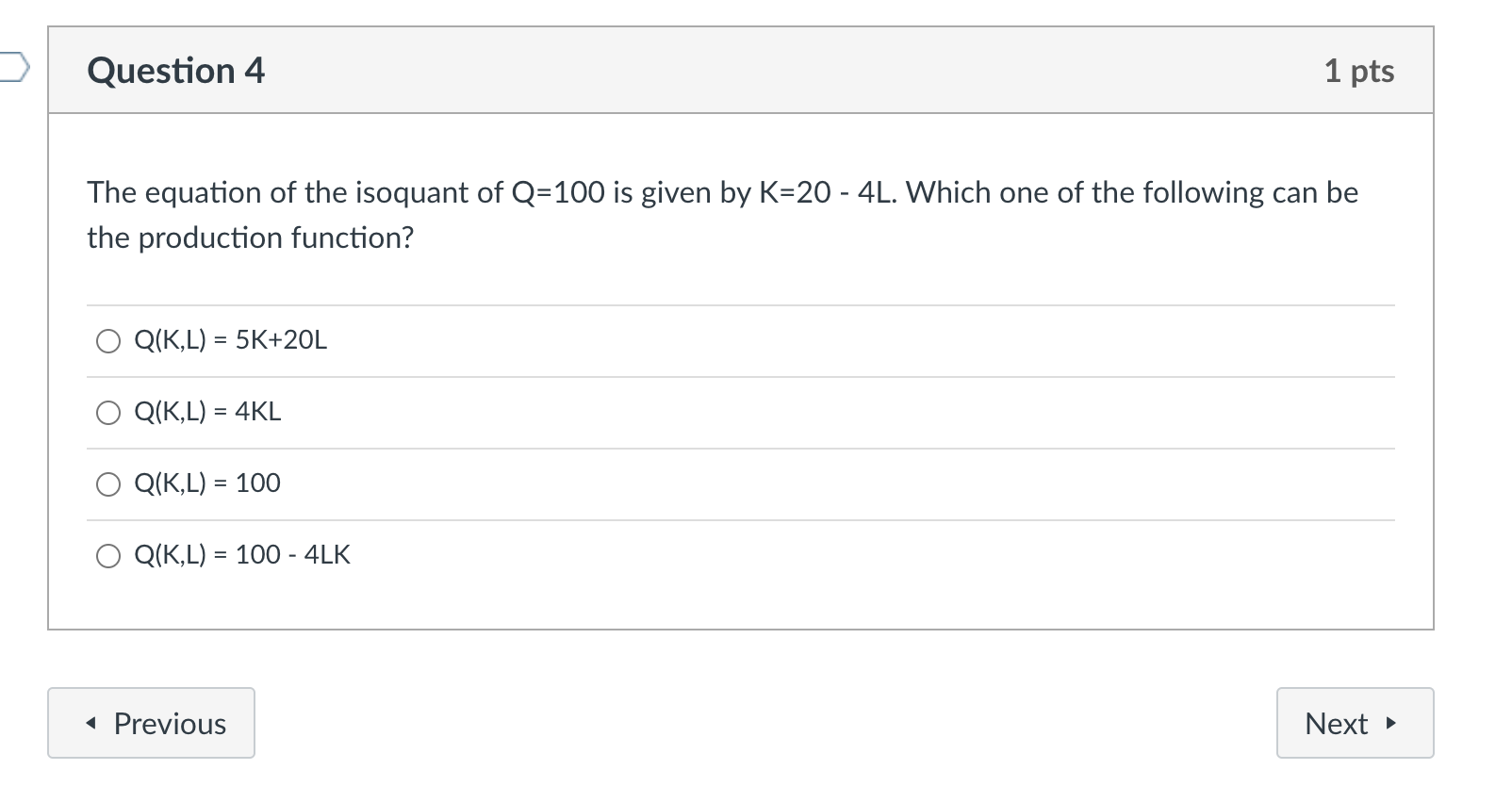Select answer Q(K,L) = 100
Viewport: 1512px width, 786px height.
[x=207, y=483]
